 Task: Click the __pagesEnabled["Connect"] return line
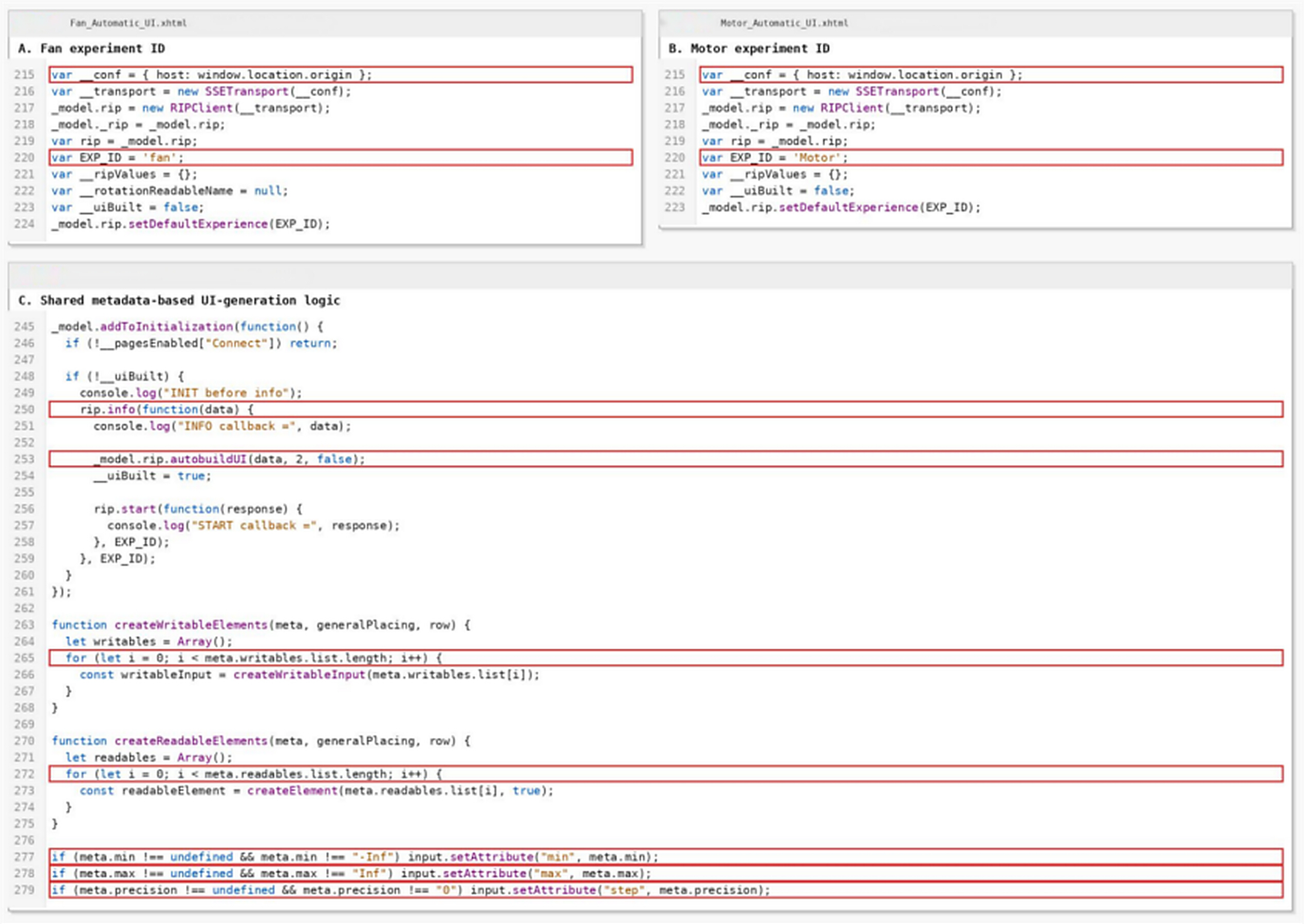coord(201,343)
